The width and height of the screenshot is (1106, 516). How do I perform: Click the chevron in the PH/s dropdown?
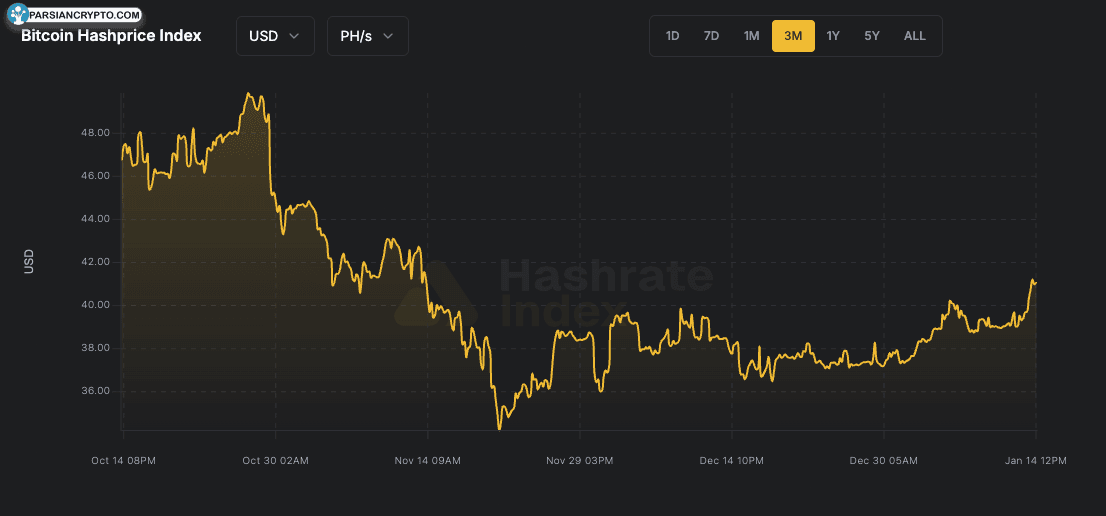(x=388, y=36)
